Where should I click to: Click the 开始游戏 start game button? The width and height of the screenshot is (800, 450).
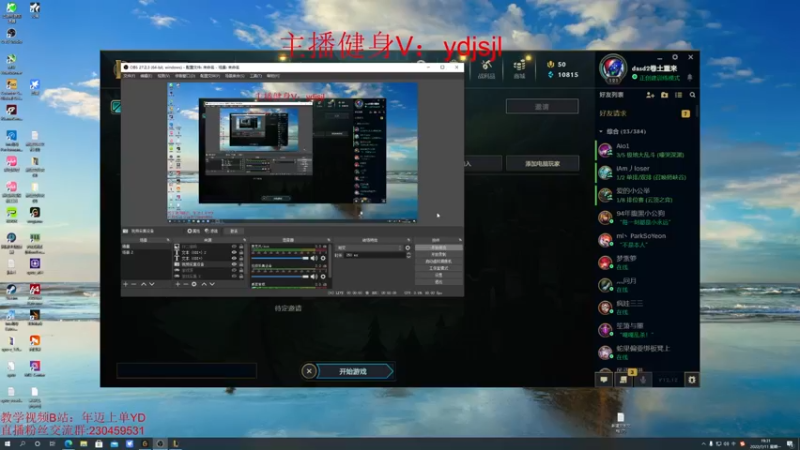click(x=355, y=371)
